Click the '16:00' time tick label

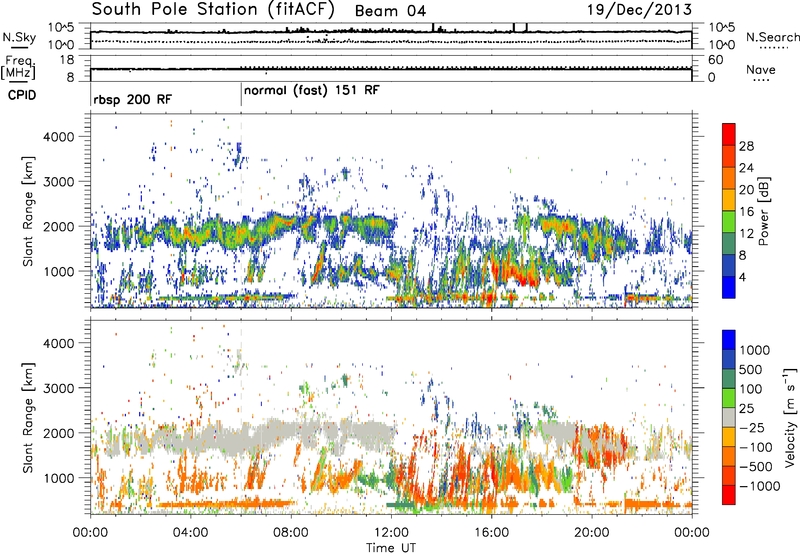pyautogui.click(x=491, y=533)
